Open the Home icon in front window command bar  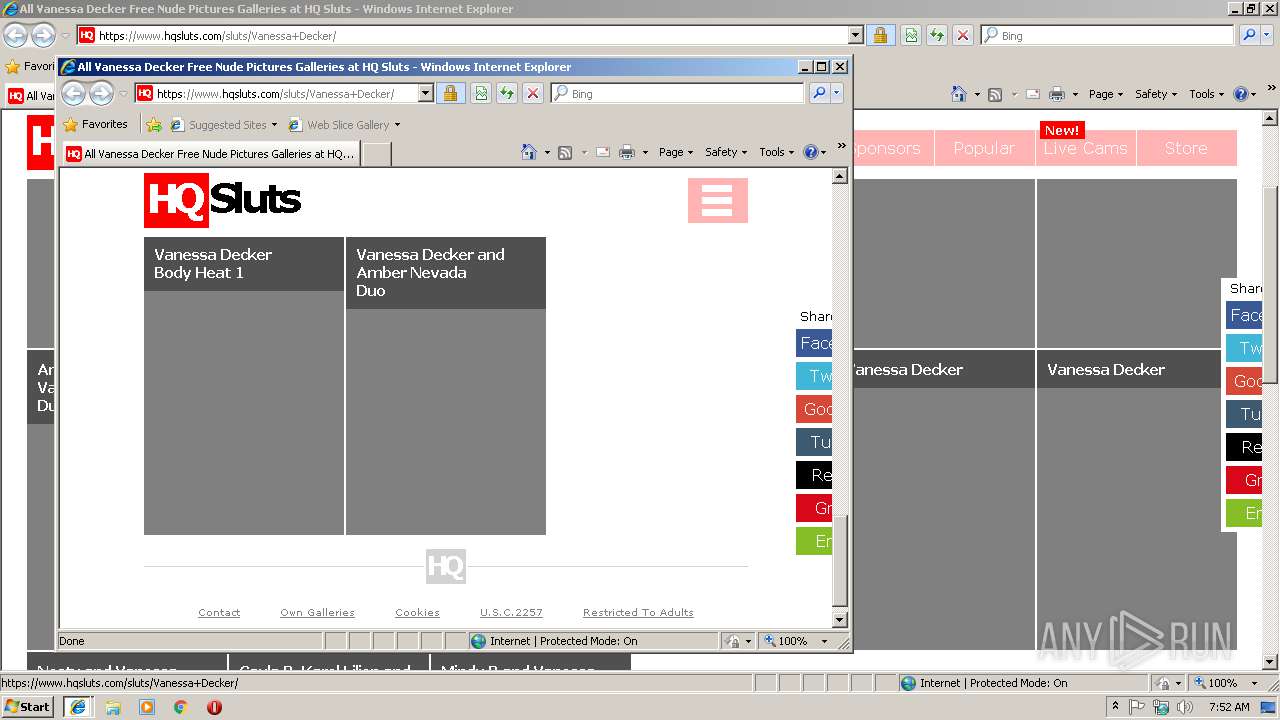[x=529, y=152]
